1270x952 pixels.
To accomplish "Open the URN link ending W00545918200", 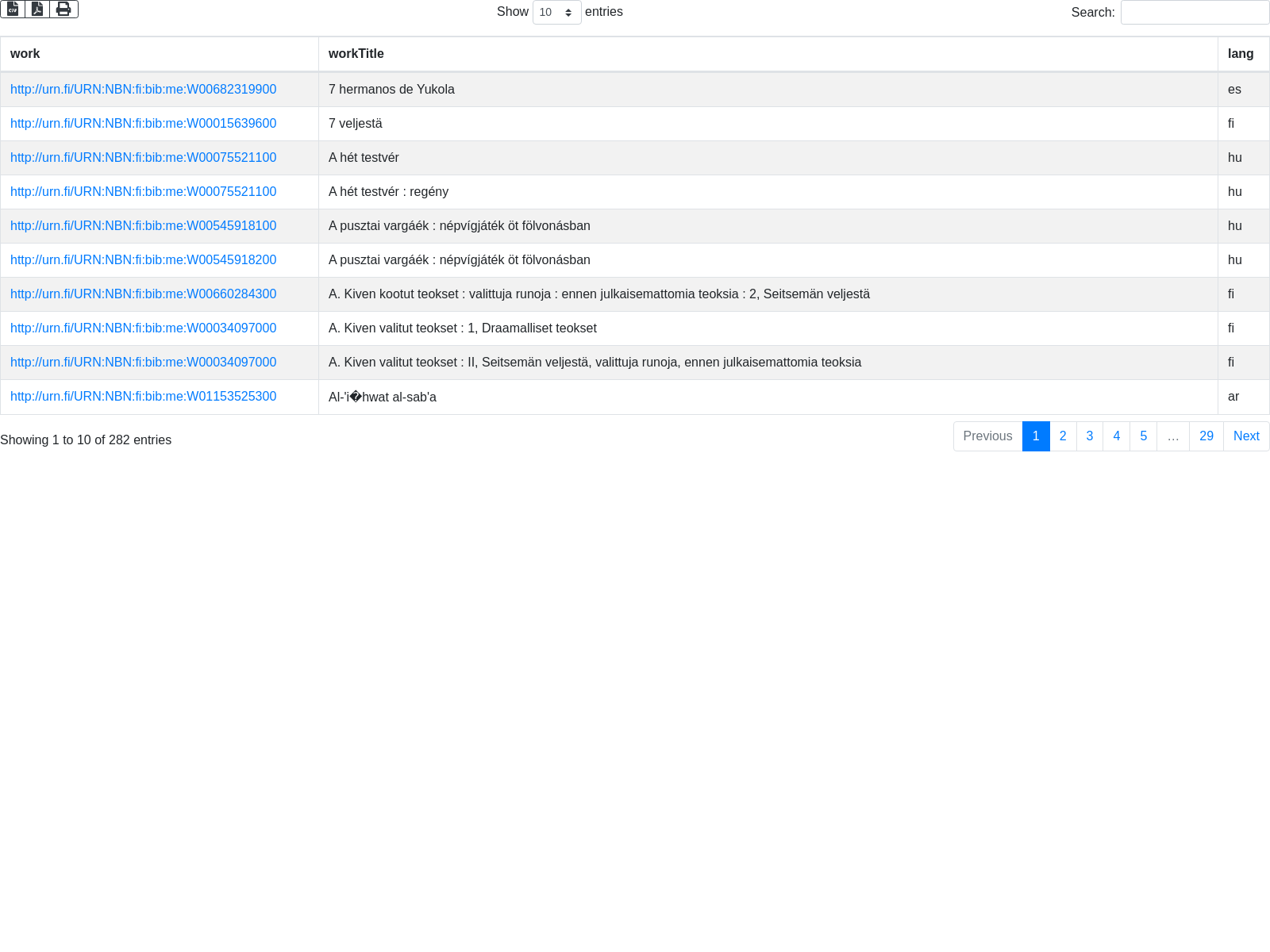I will click(x=143, y=260).
